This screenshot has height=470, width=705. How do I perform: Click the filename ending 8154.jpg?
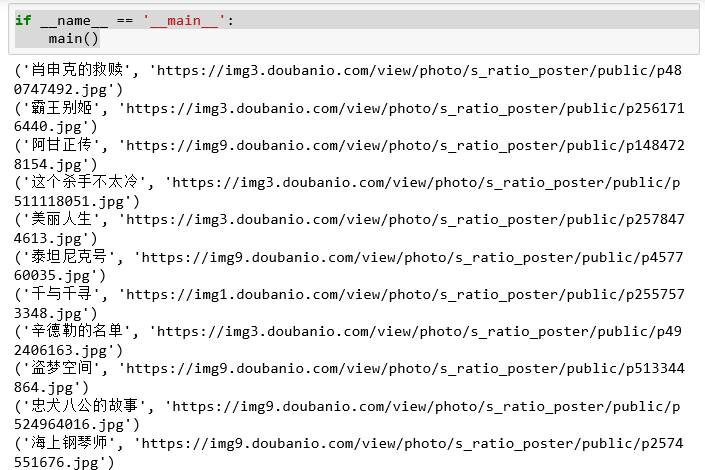[48, 164]
